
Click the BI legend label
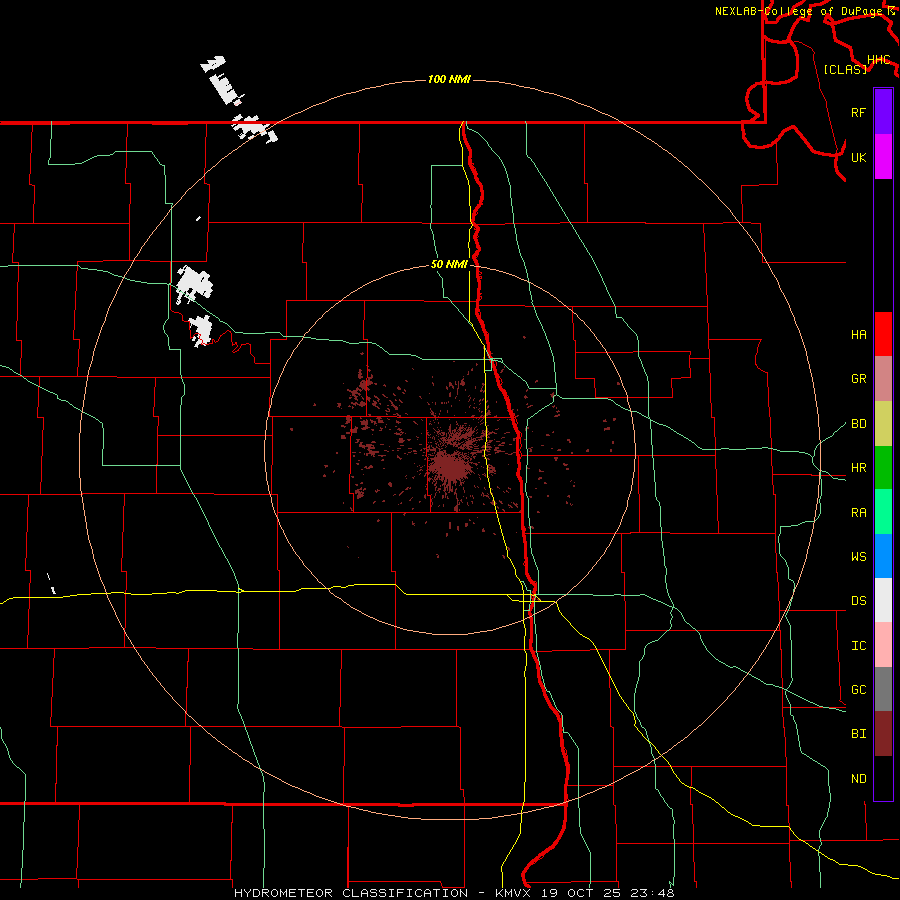point(858,734)
